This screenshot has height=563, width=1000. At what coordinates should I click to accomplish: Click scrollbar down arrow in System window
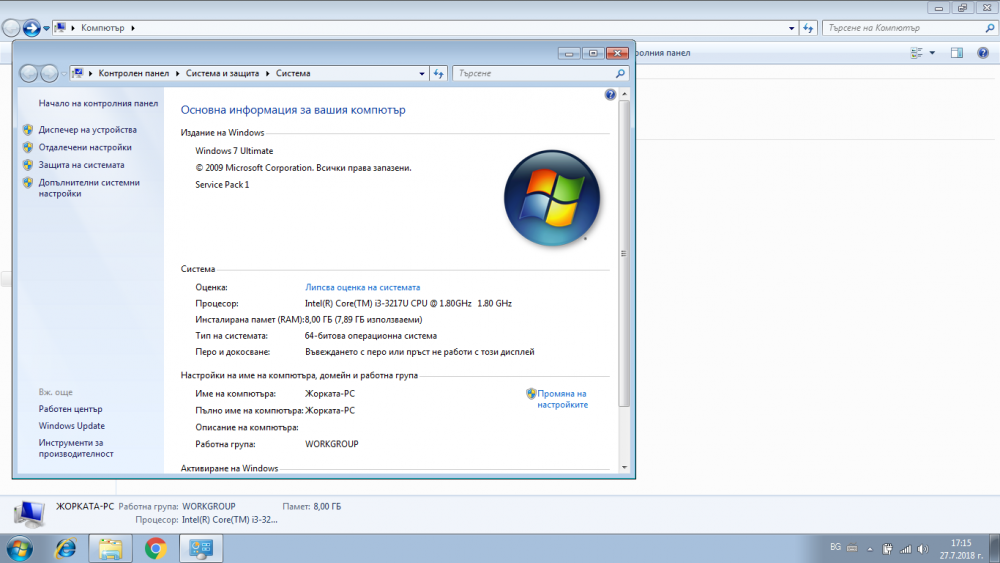[x=624, y=467]
